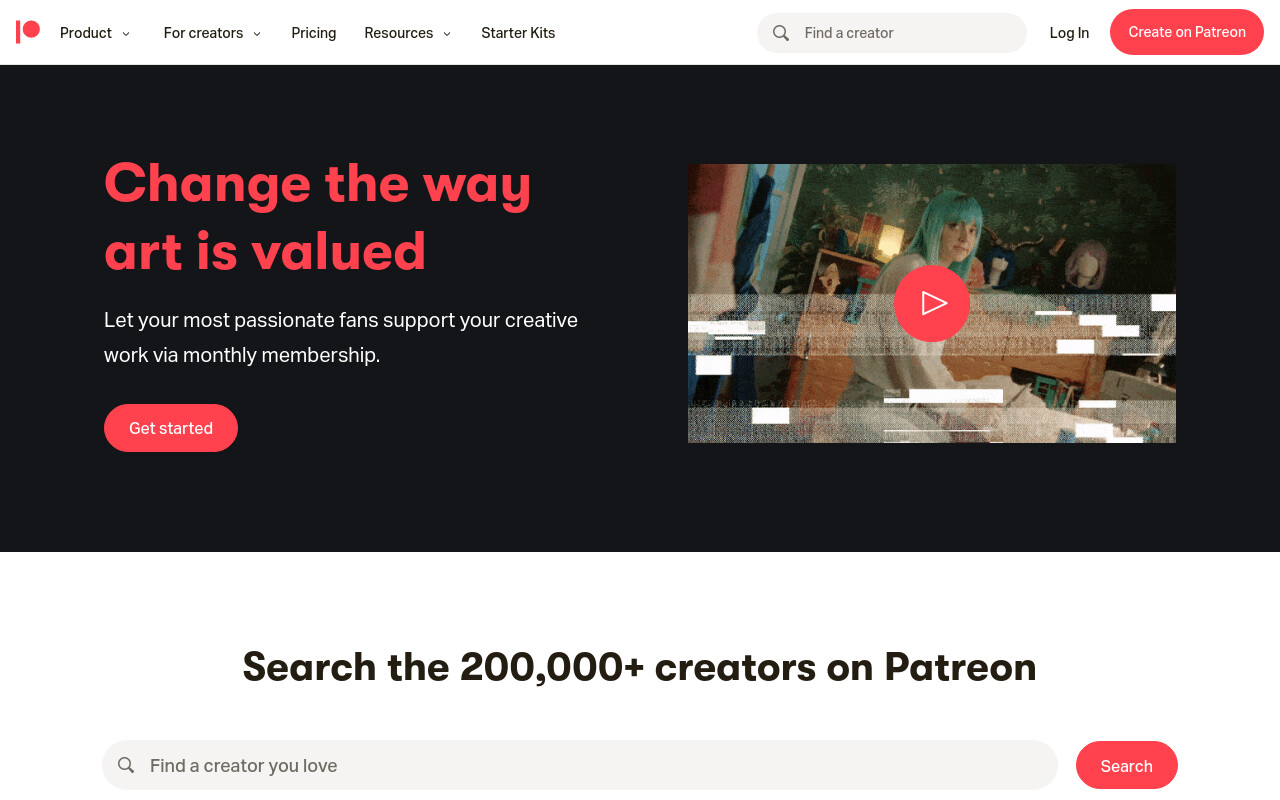Play the hero video
Screen dimensions: 1280x800
[932, 303]
